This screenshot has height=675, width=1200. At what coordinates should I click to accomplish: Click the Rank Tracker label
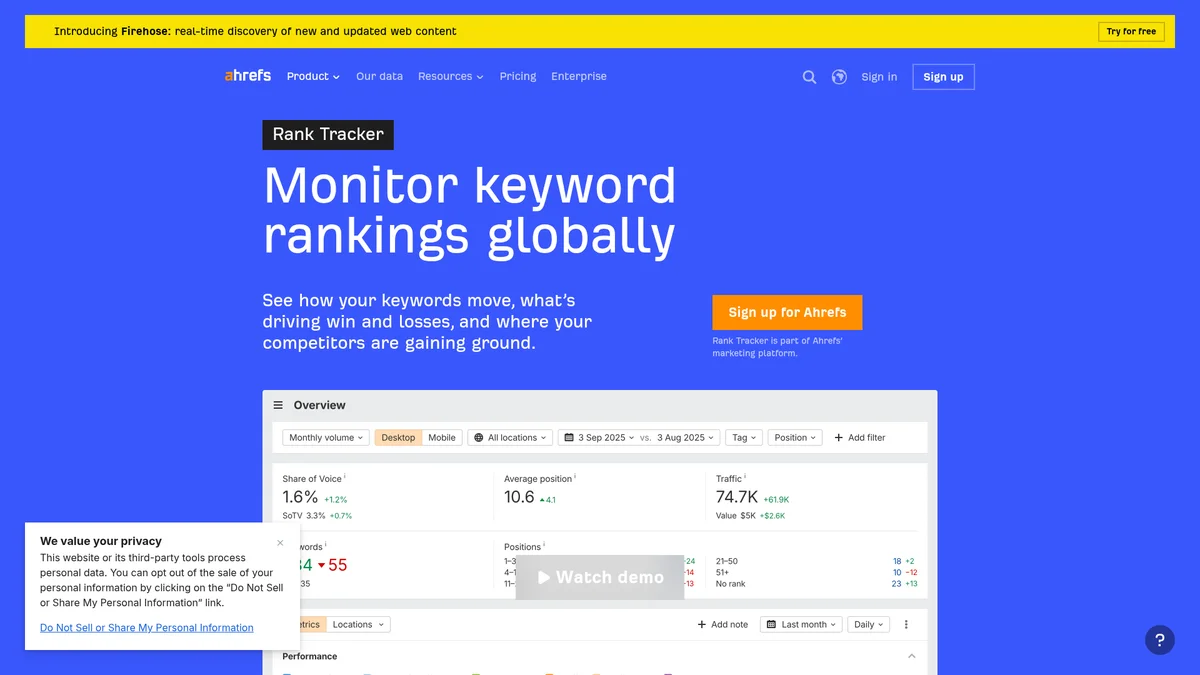point(328,135)
